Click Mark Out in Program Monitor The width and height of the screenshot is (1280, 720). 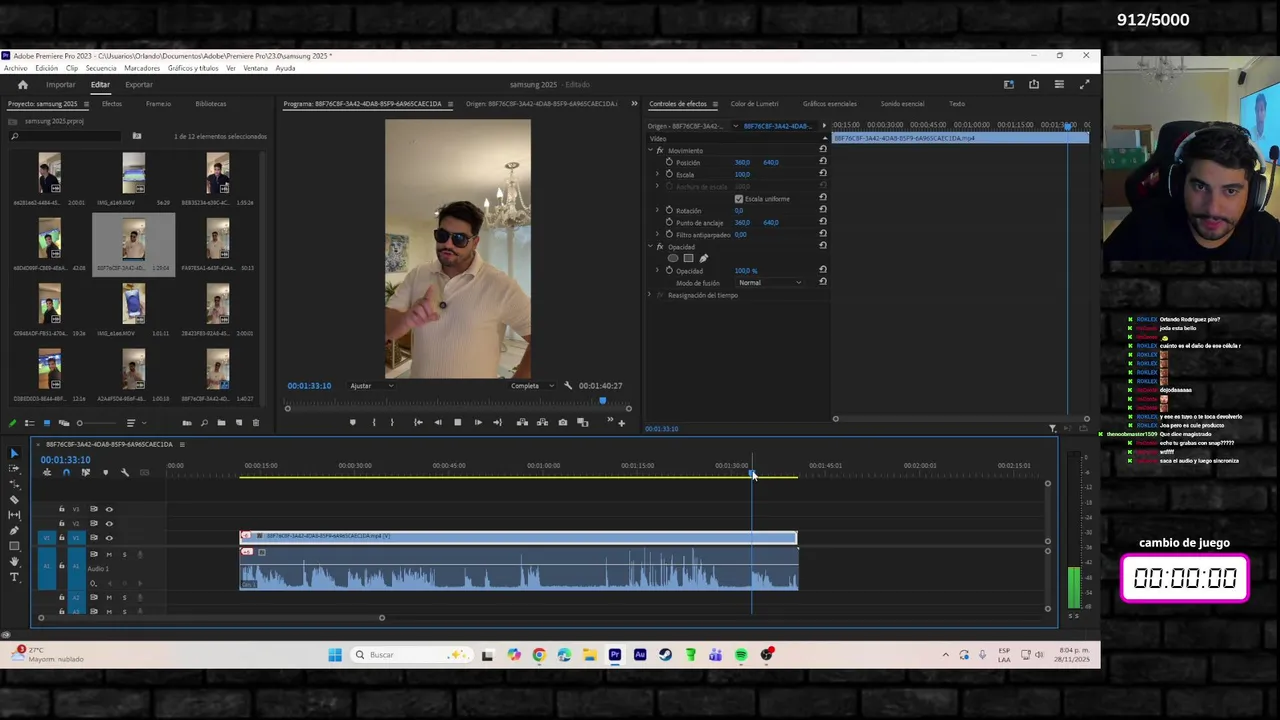(392, 423)
